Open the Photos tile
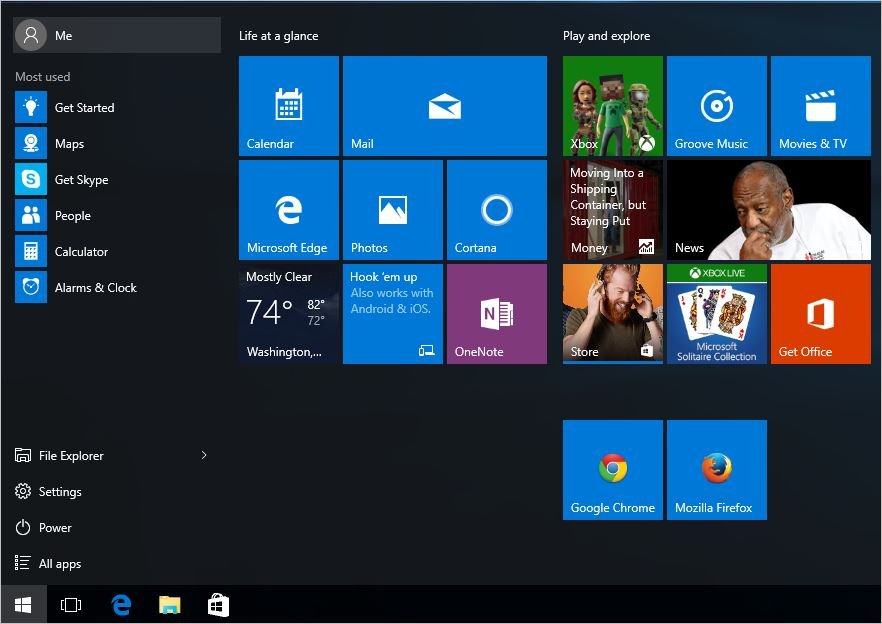 (x=392, y=210)
